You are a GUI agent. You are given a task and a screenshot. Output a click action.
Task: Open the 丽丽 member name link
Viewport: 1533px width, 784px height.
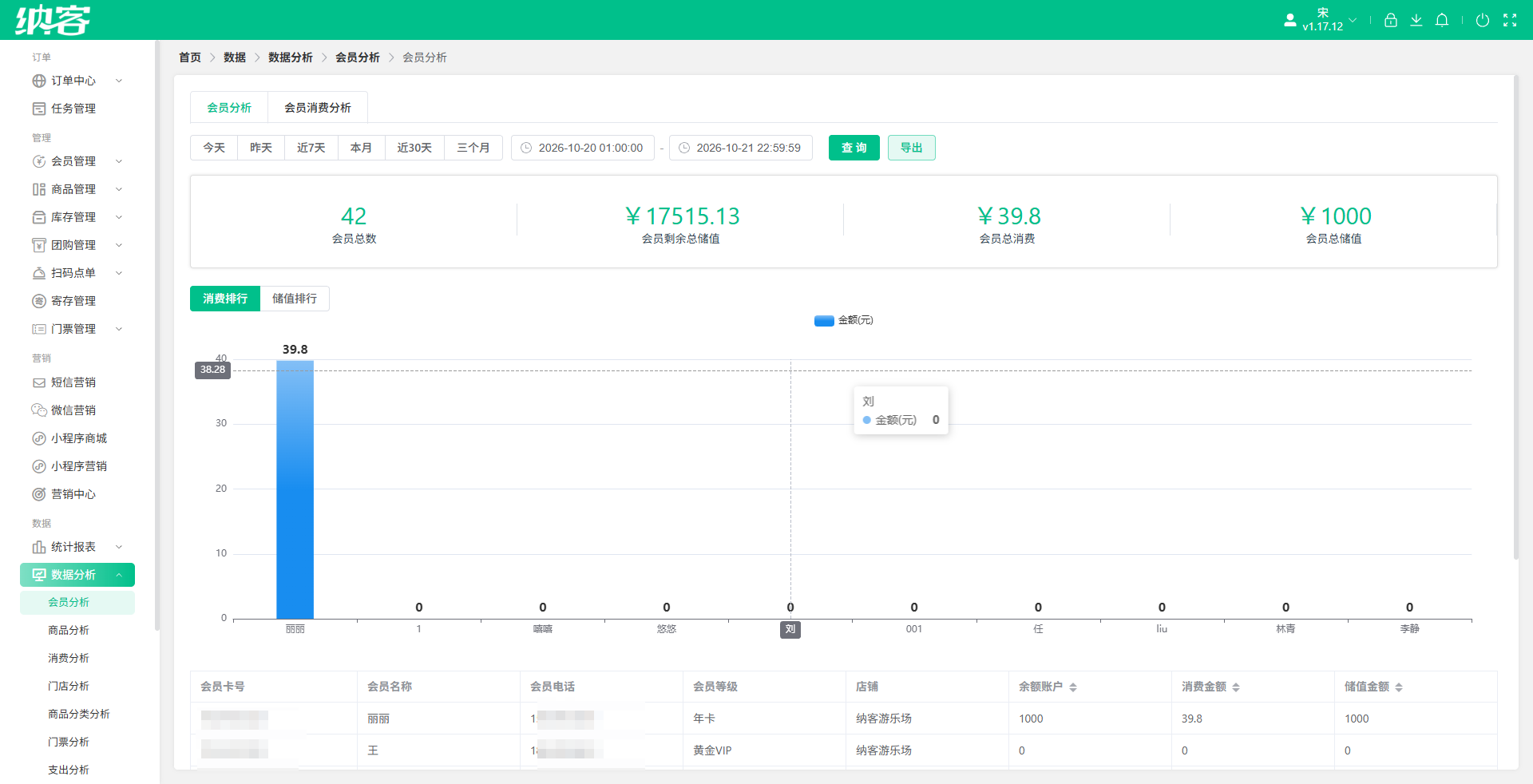[378, 719]
